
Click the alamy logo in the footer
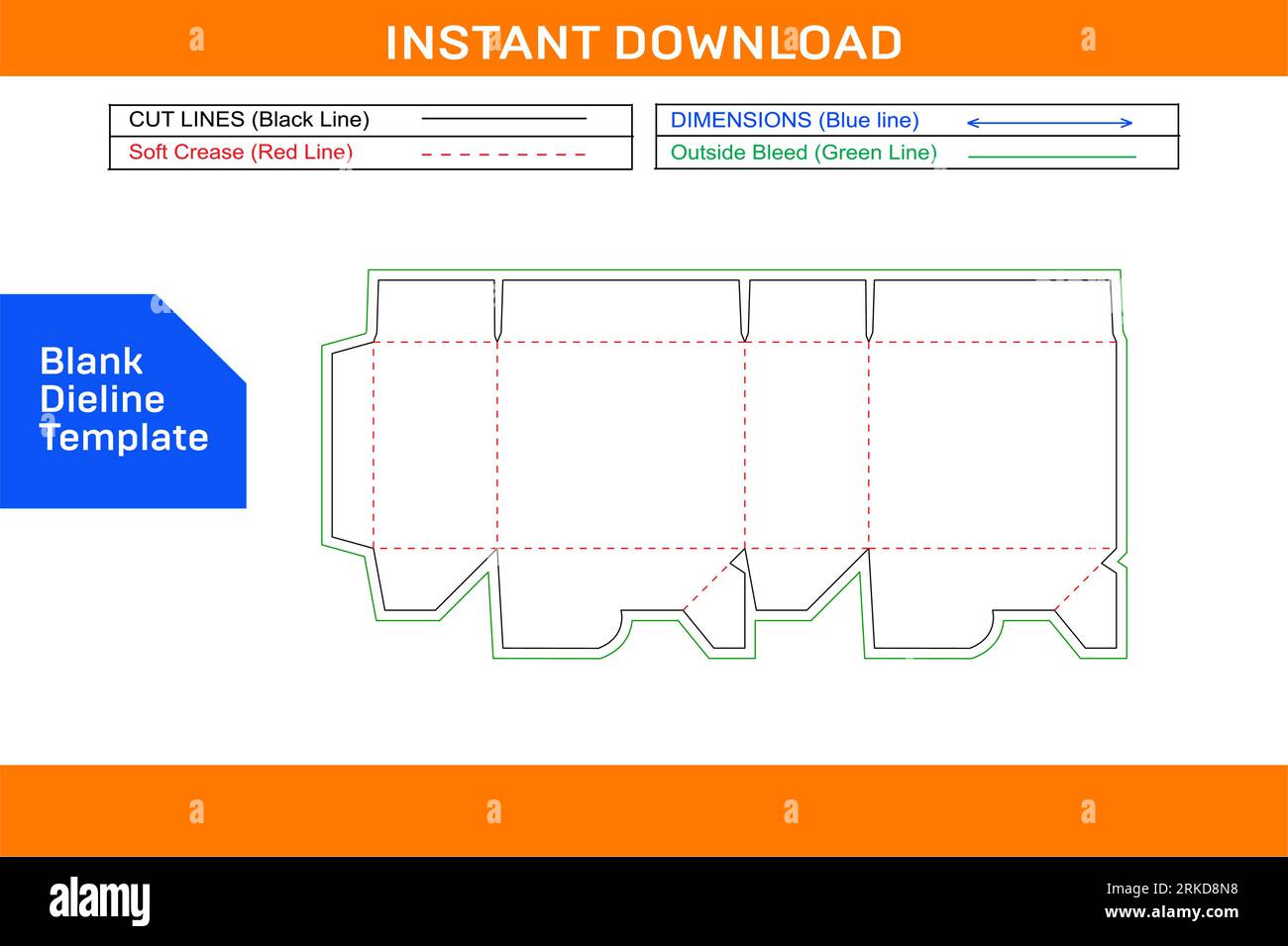point(100,900)
